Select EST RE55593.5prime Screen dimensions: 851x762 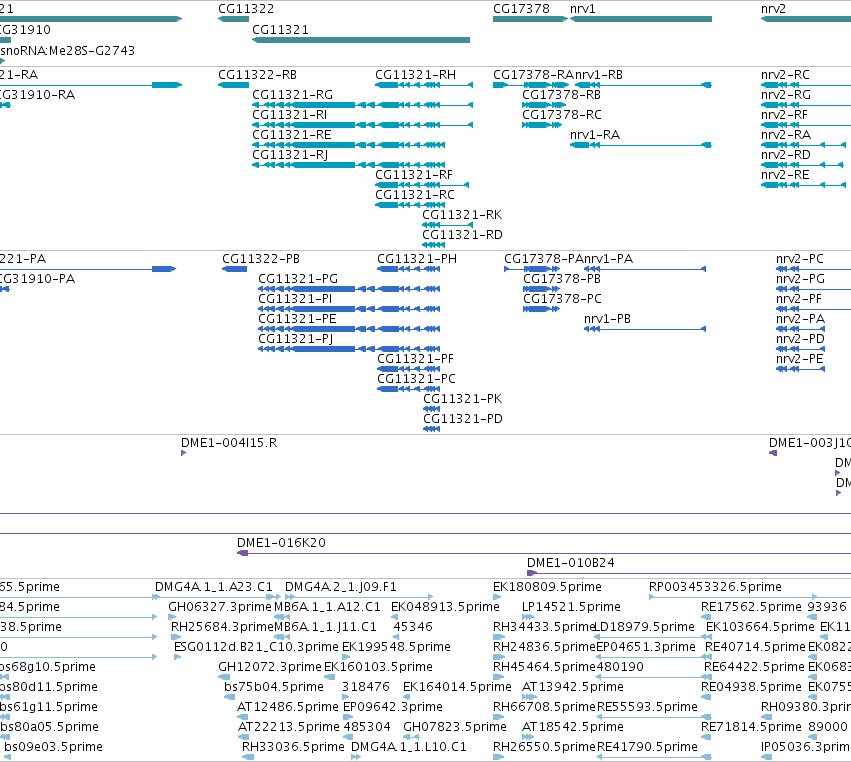(647, 707)
